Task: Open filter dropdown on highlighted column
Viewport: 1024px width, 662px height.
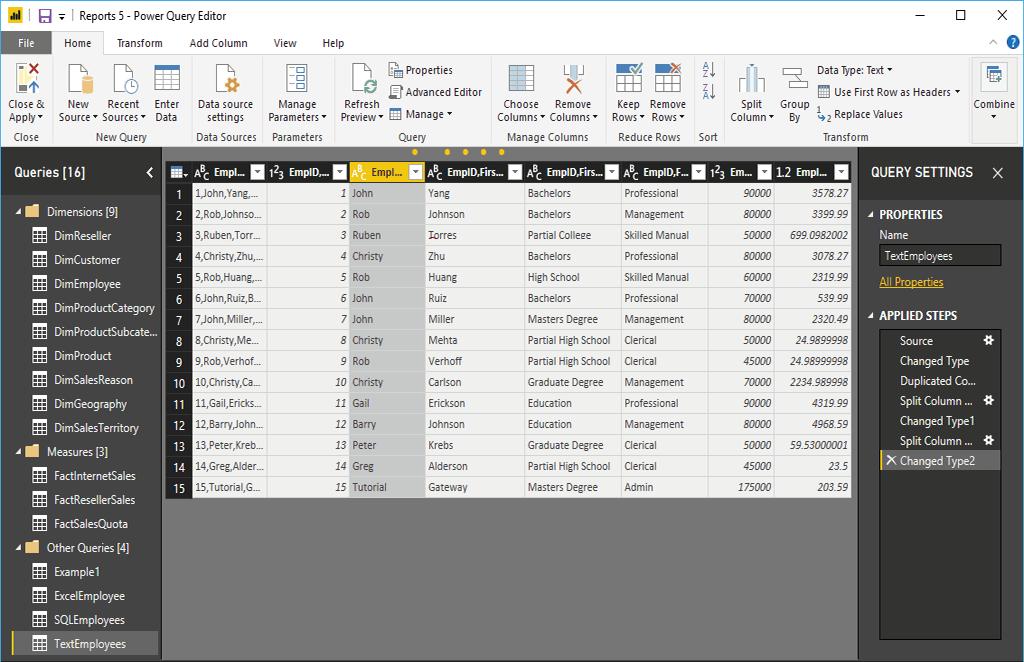Action: 416,172
